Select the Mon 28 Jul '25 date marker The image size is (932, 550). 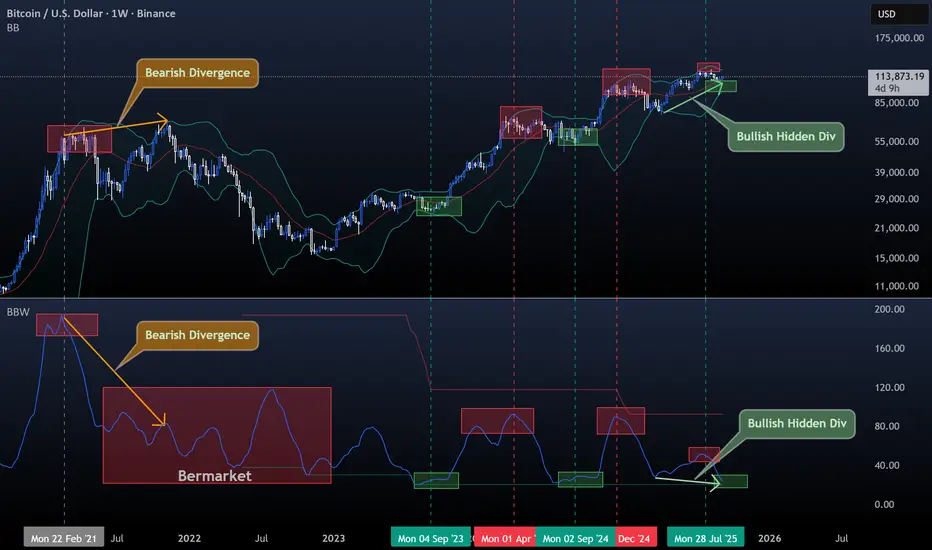tap(706, 538)
